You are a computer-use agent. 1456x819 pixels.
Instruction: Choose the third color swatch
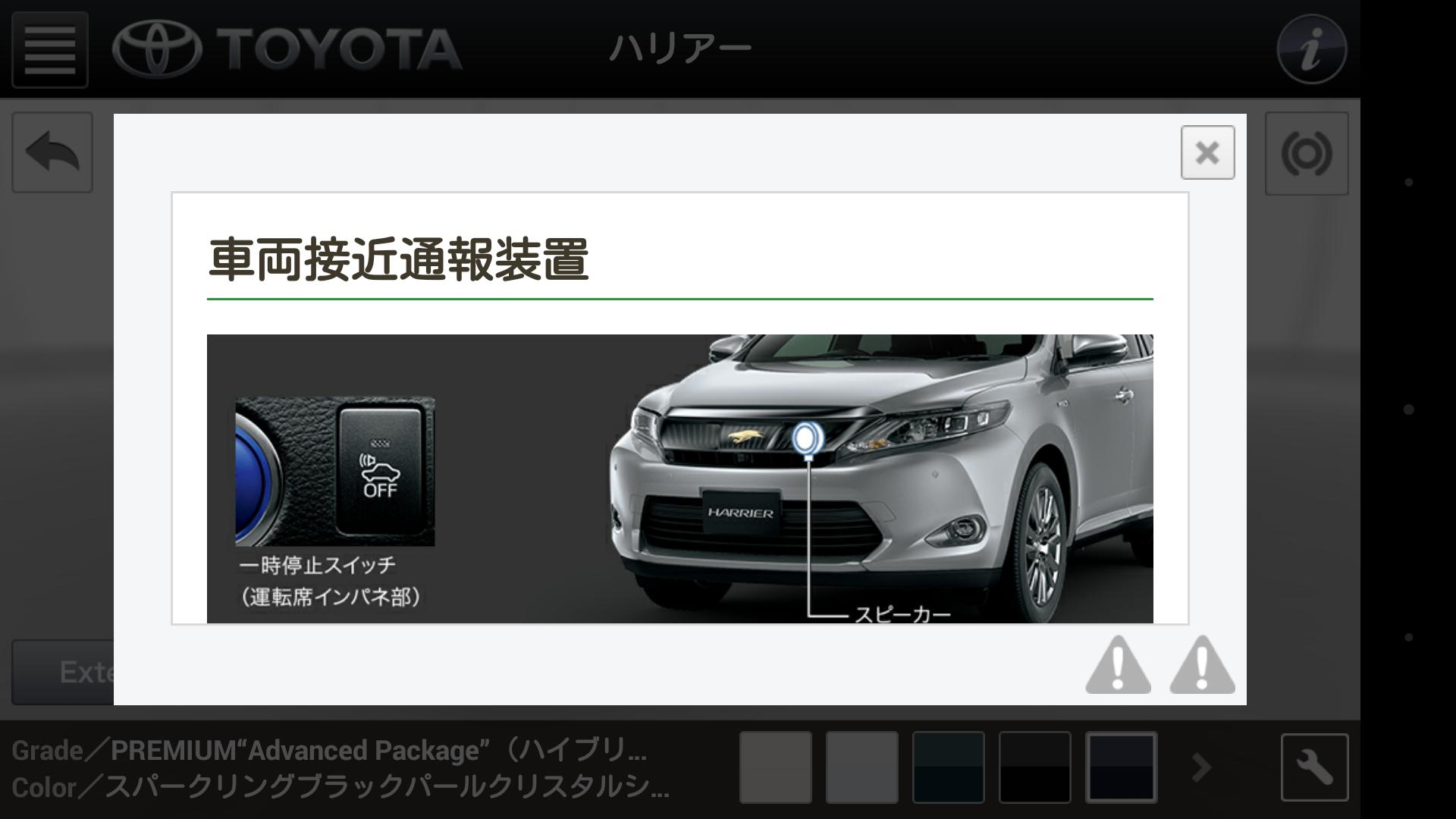coord(948,767)
